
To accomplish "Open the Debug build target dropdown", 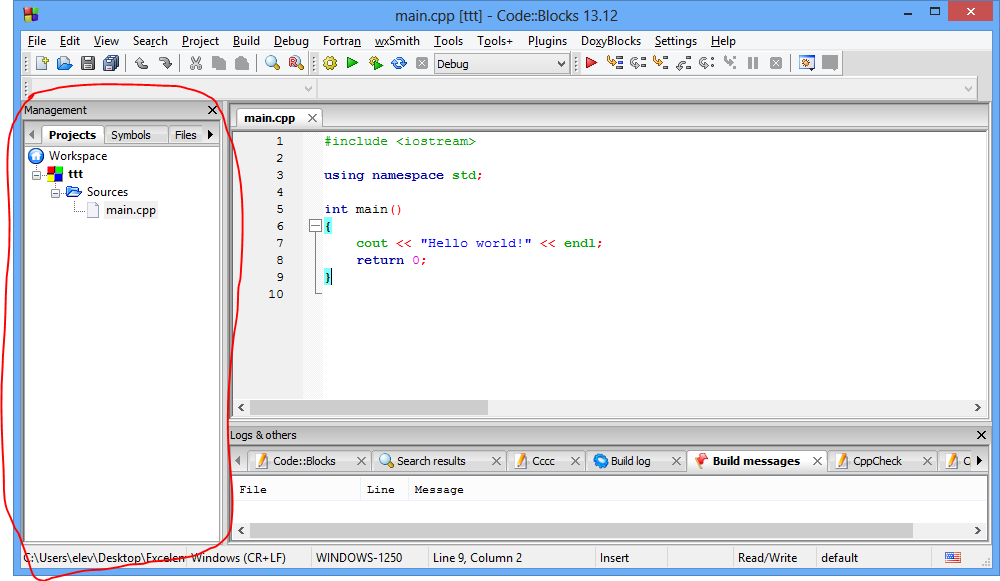I will (501, 64).
